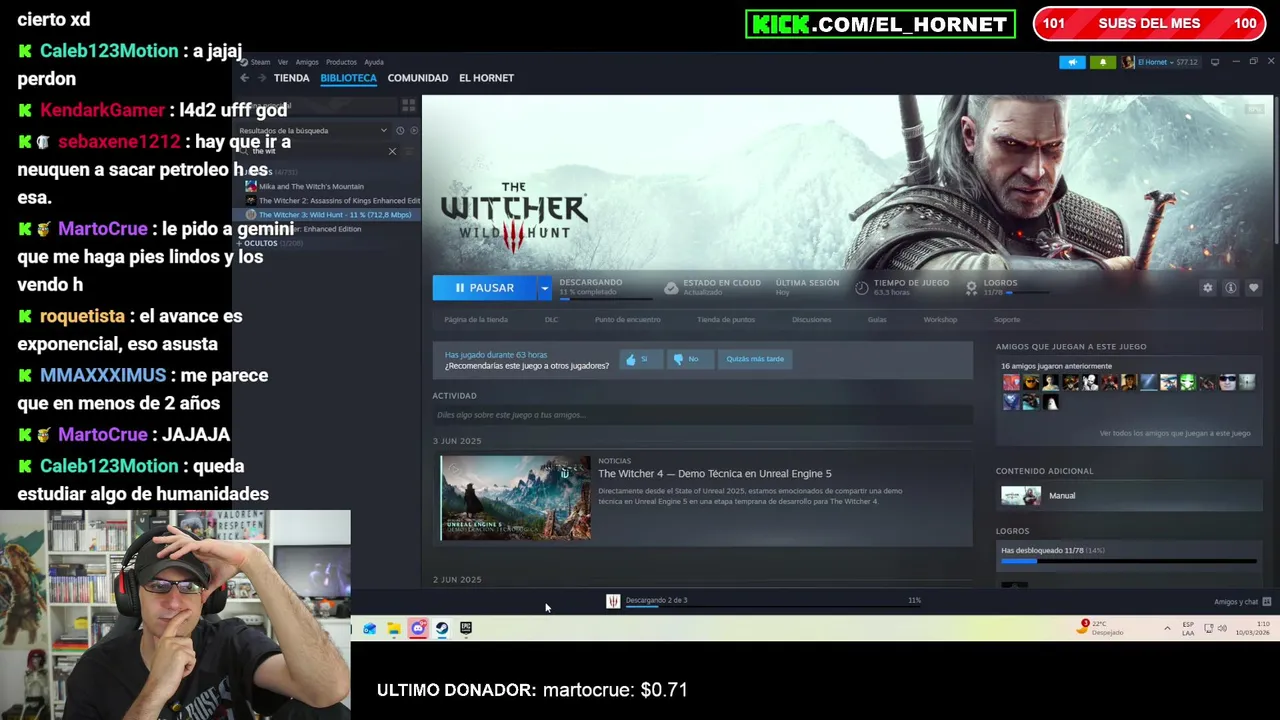This screenshot has height=720, width=1280.
Task: Switch to BIBLIOTECA tab
Action: [x=348, y=78]
